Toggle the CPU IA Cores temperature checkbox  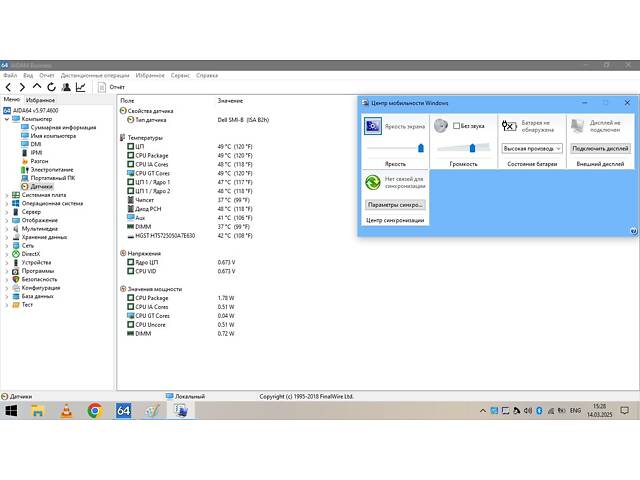click(131, 164)
